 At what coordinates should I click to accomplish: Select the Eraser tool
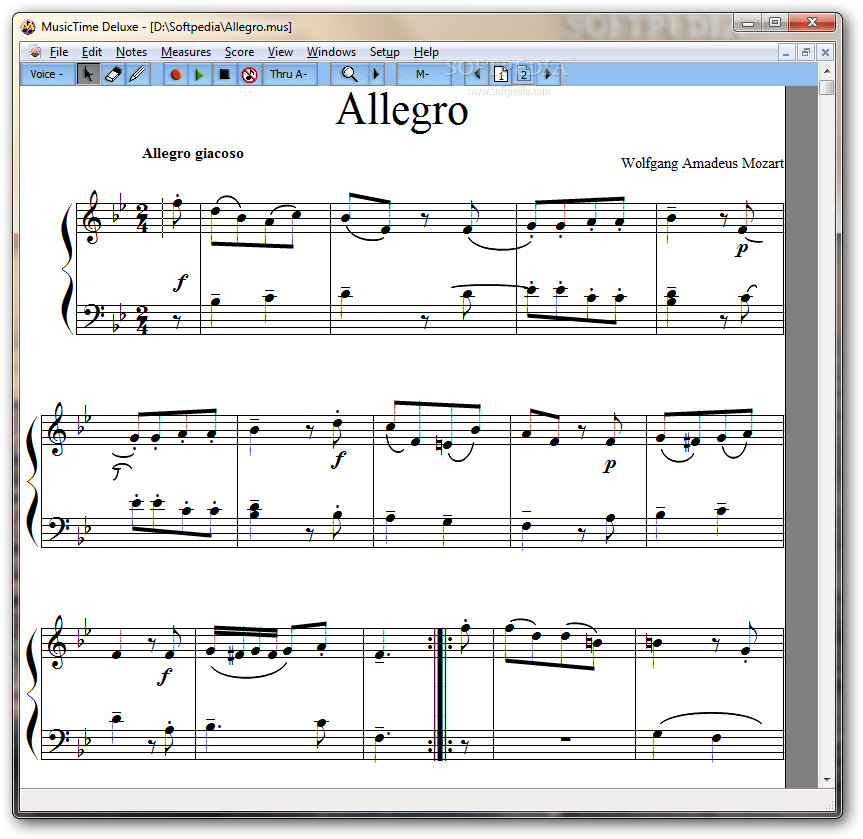pos(113,74)
